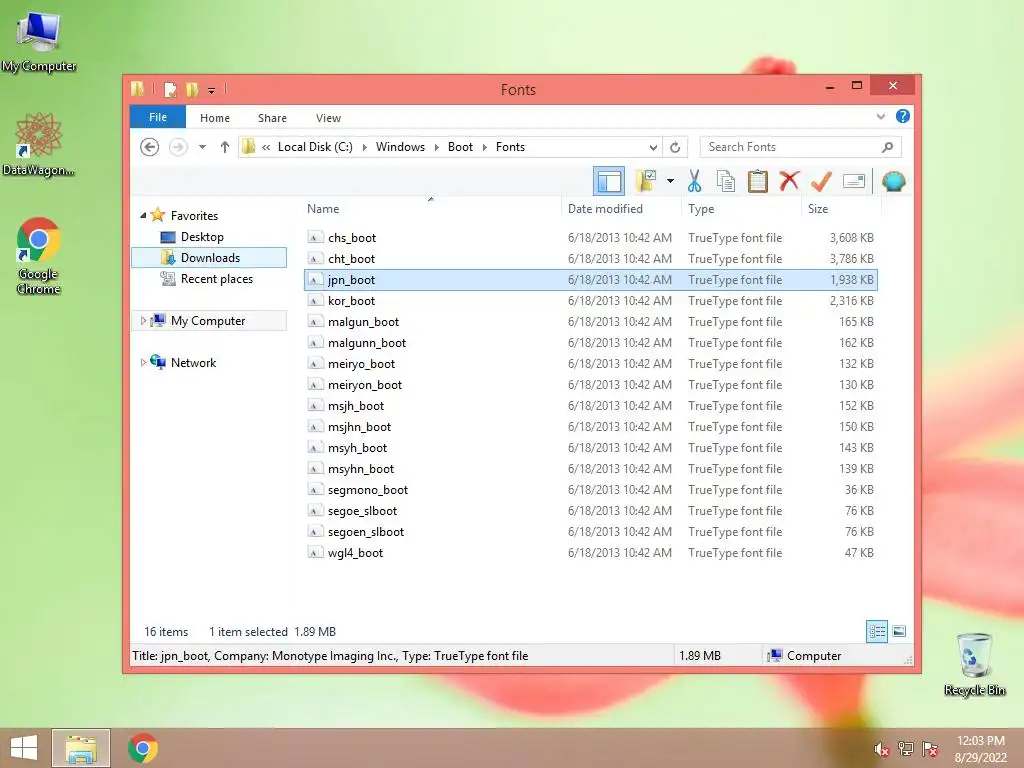Image resolution: width=1024 pixels, height=768 pixels.
Task: Select the meiryo_boot font file
Action: (590, 364)
